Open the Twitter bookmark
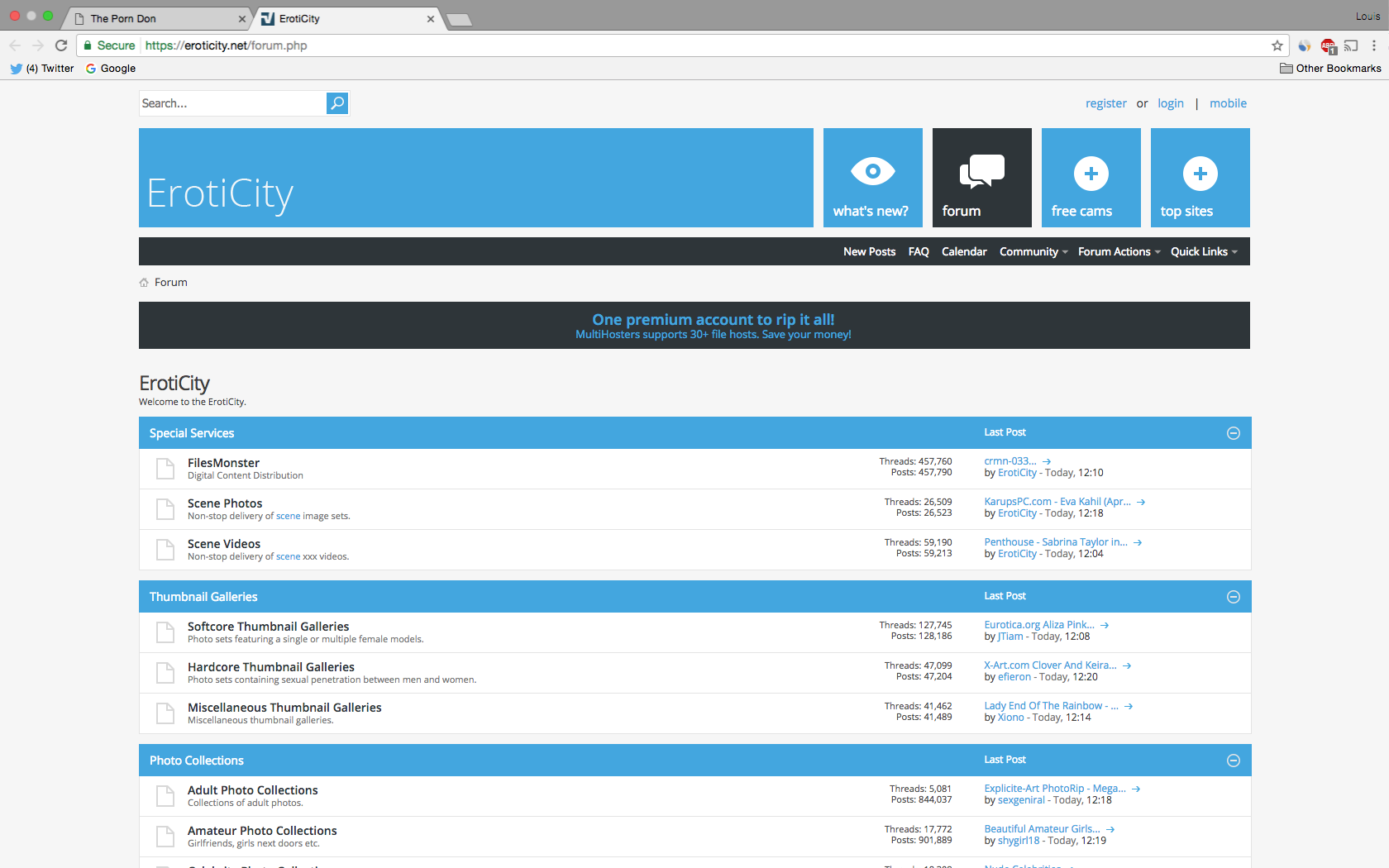The width and height of the screenshot is (1389, 868). (42, 69)
